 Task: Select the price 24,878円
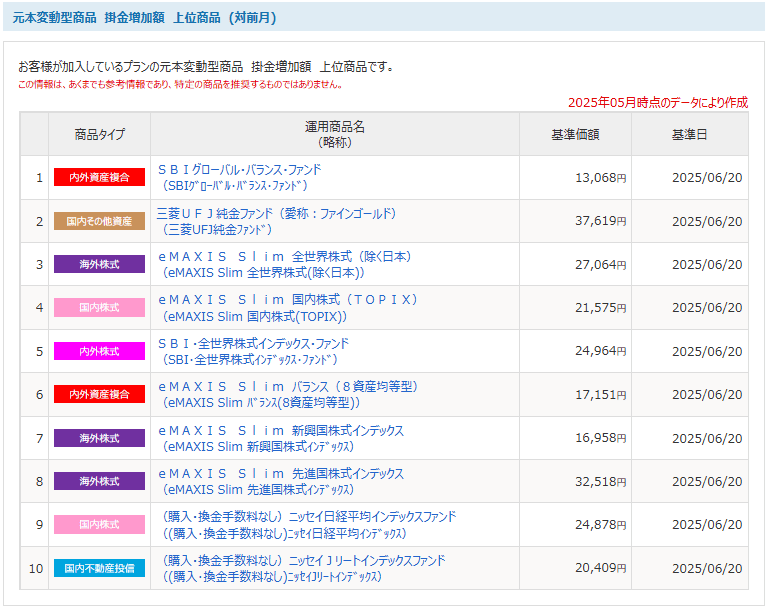tap(601, 525)
